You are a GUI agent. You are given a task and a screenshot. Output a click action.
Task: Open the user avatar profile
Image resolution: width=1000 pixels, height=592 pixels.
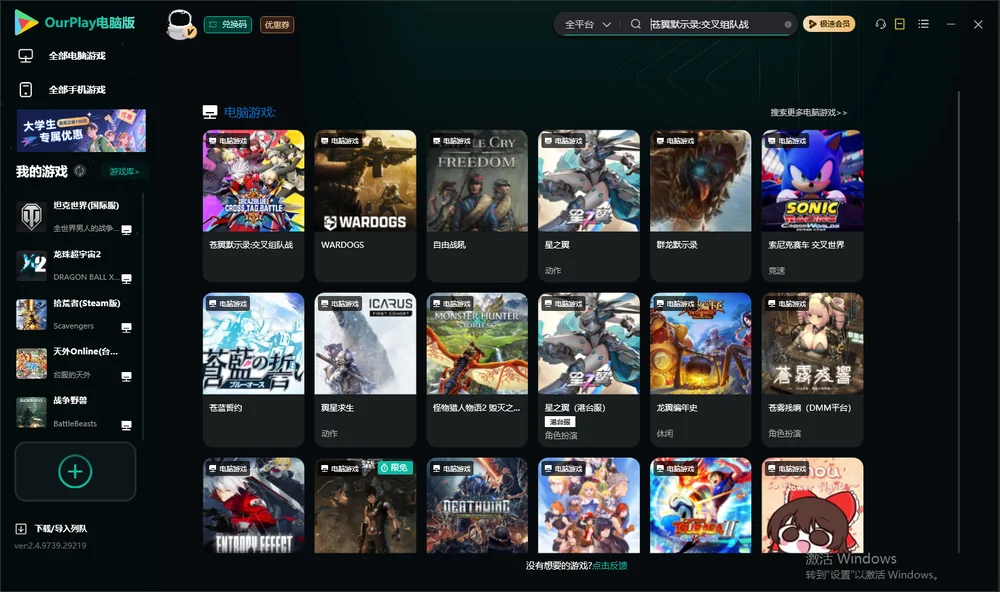pyautogui.click(x=180, y=25)
